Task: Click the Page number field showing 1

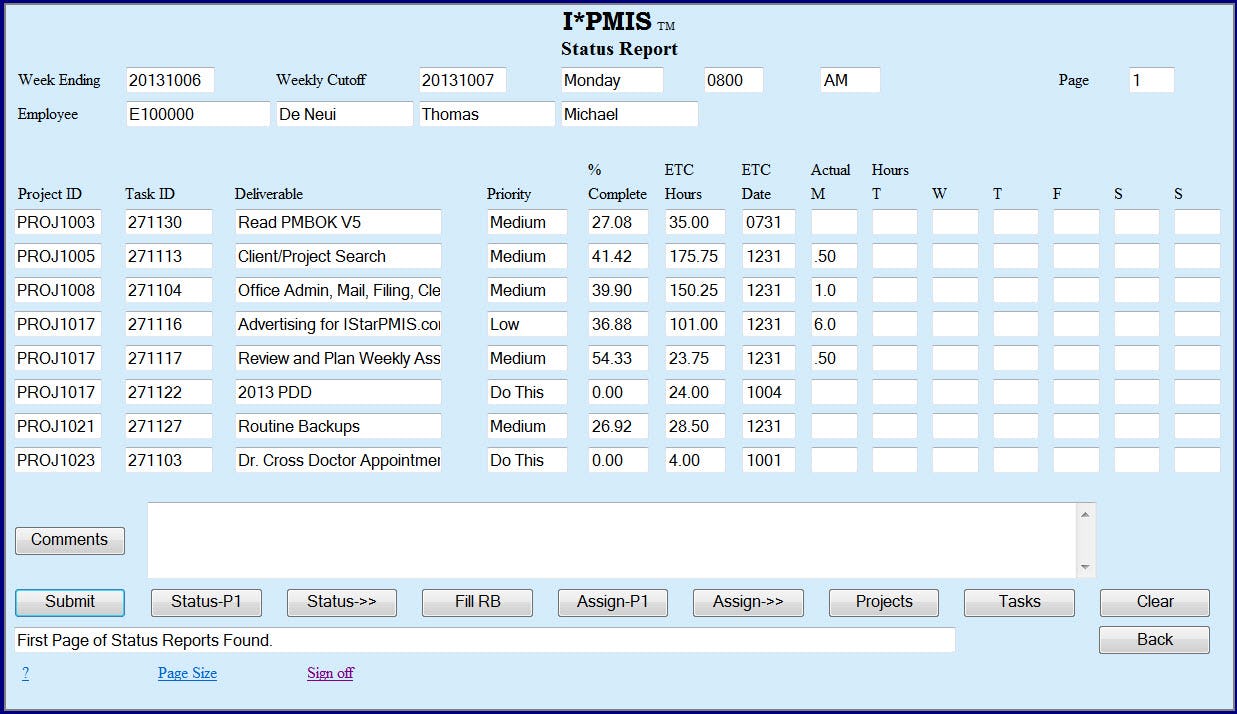Action: (x=1151, y=80)
